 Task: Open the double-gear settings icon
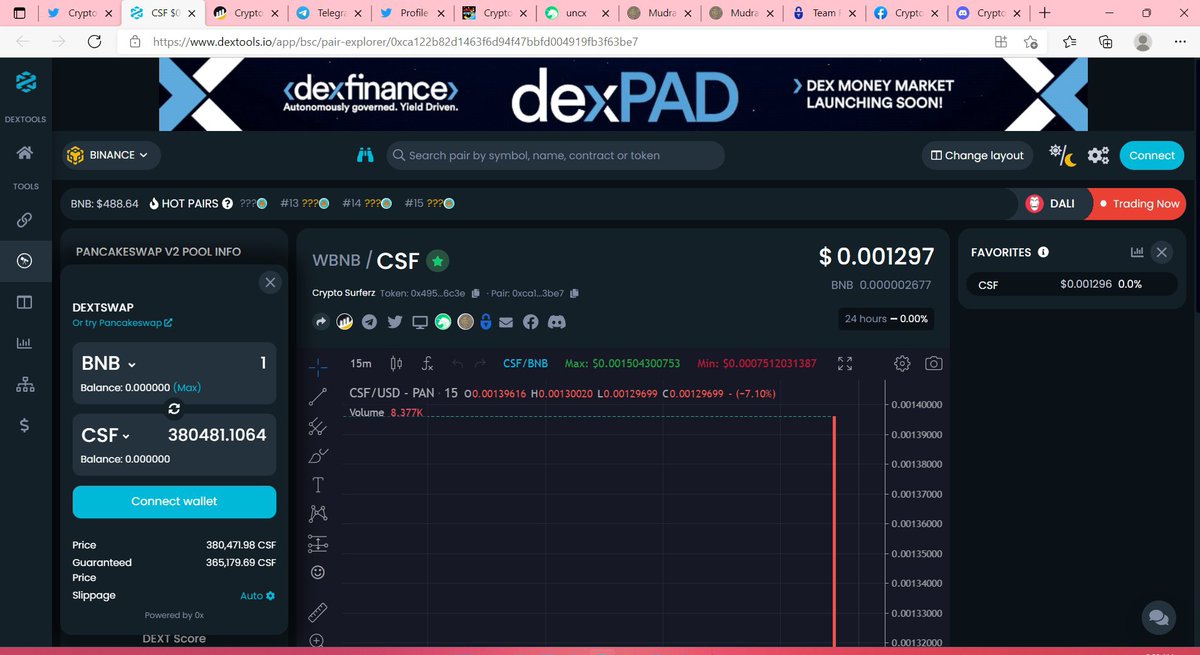pos(1098,155)
